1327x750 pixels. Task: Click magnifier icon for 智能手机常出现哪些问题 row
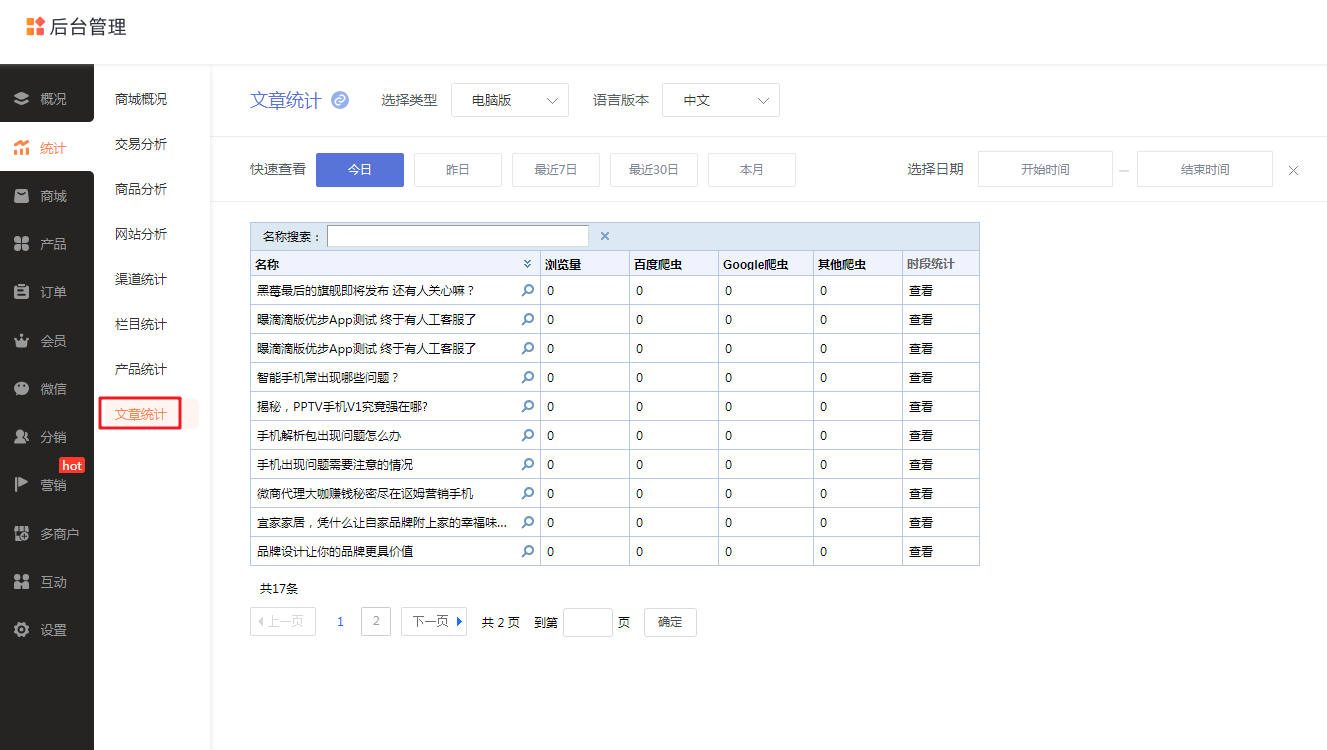(528, 377)
